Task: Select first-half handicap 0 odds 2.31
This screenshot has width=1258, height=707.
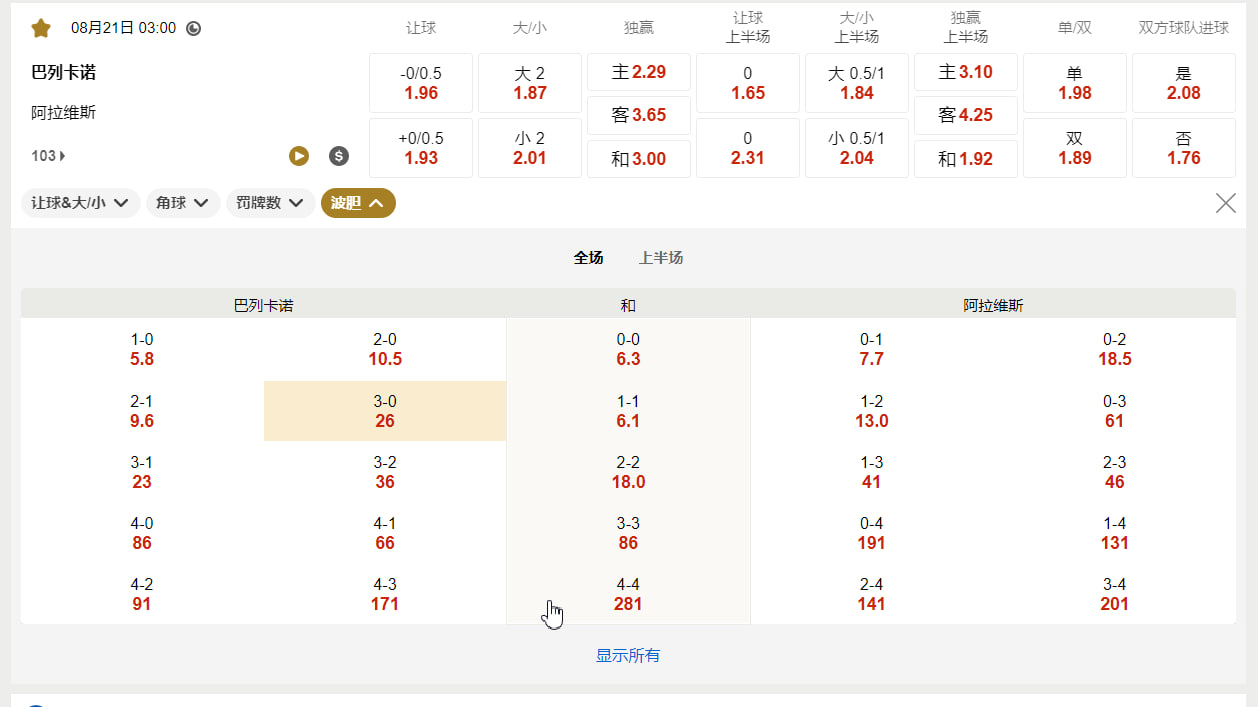Action: (x=748, y=148)
